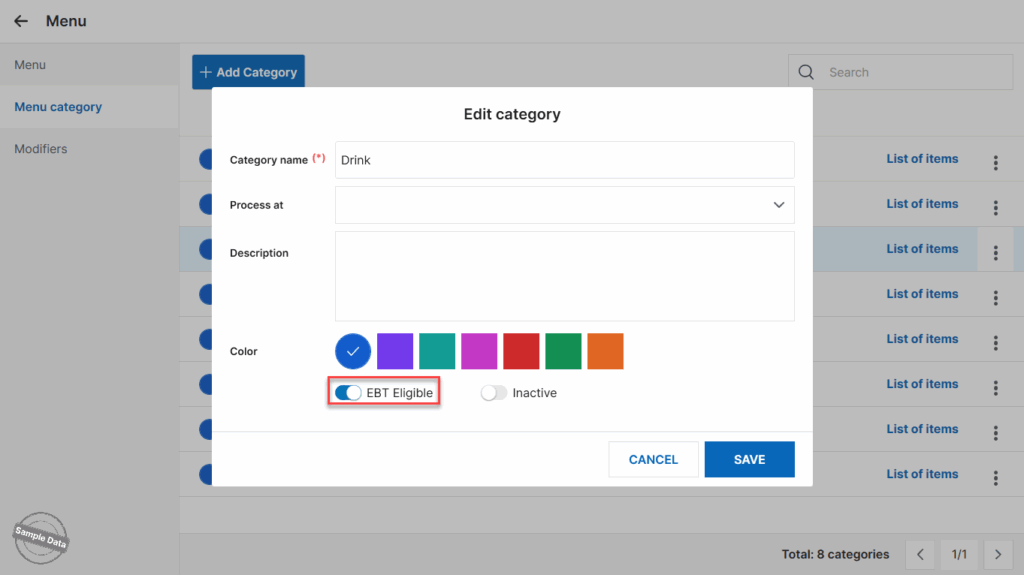1024x575 pixels.
Task: Toggle the EBT Eligible switch
Action: [x=349, y=393]
